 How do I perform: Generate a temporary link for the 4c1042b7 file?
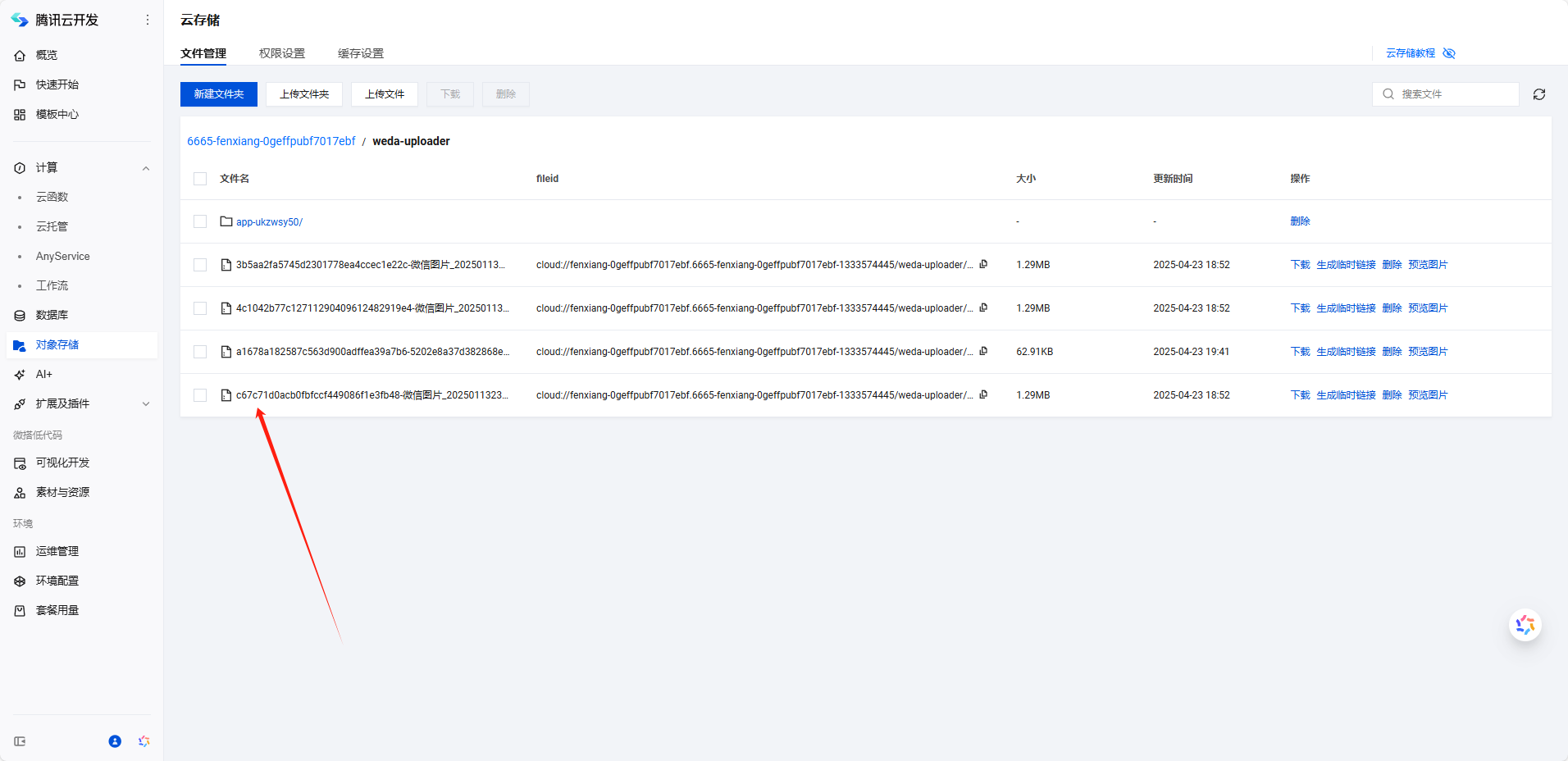pyautogui.click(x=1346, y=308)
